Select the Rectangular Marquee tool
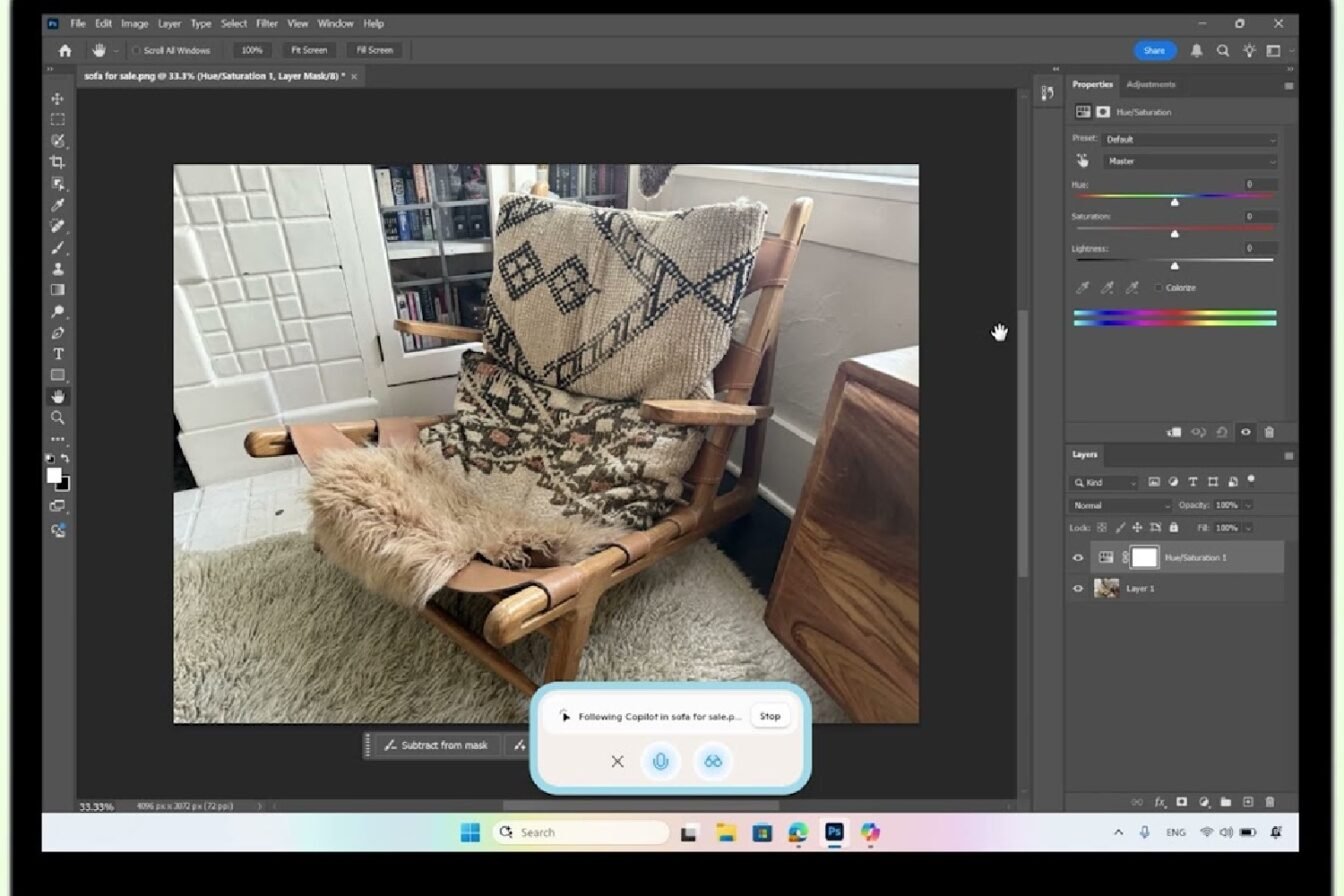This screenshot has height=896, width=1344. [x=58, y=119]
